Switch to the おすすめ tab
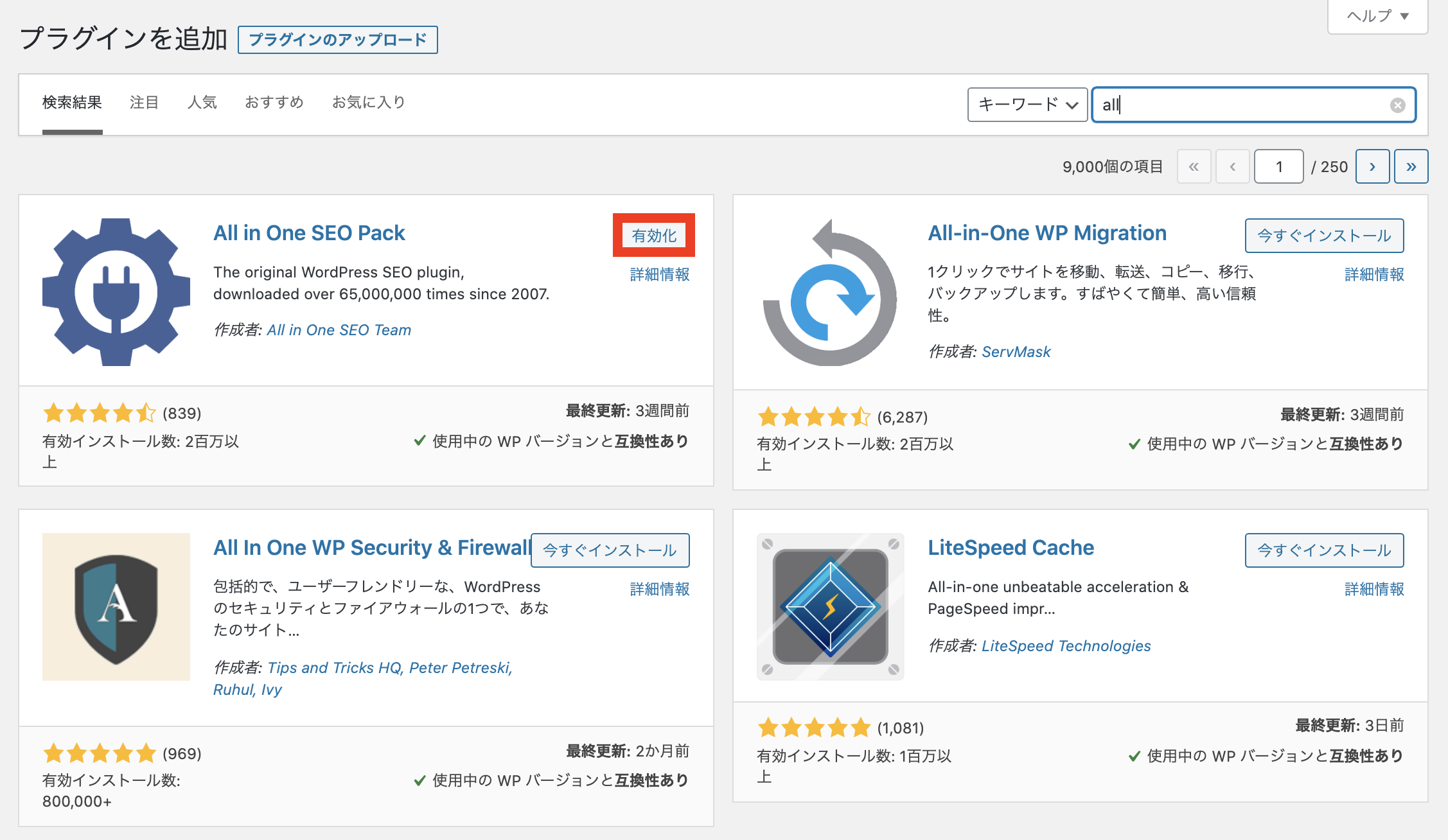This screenshot has width=1448, height=840. (274, 103)
